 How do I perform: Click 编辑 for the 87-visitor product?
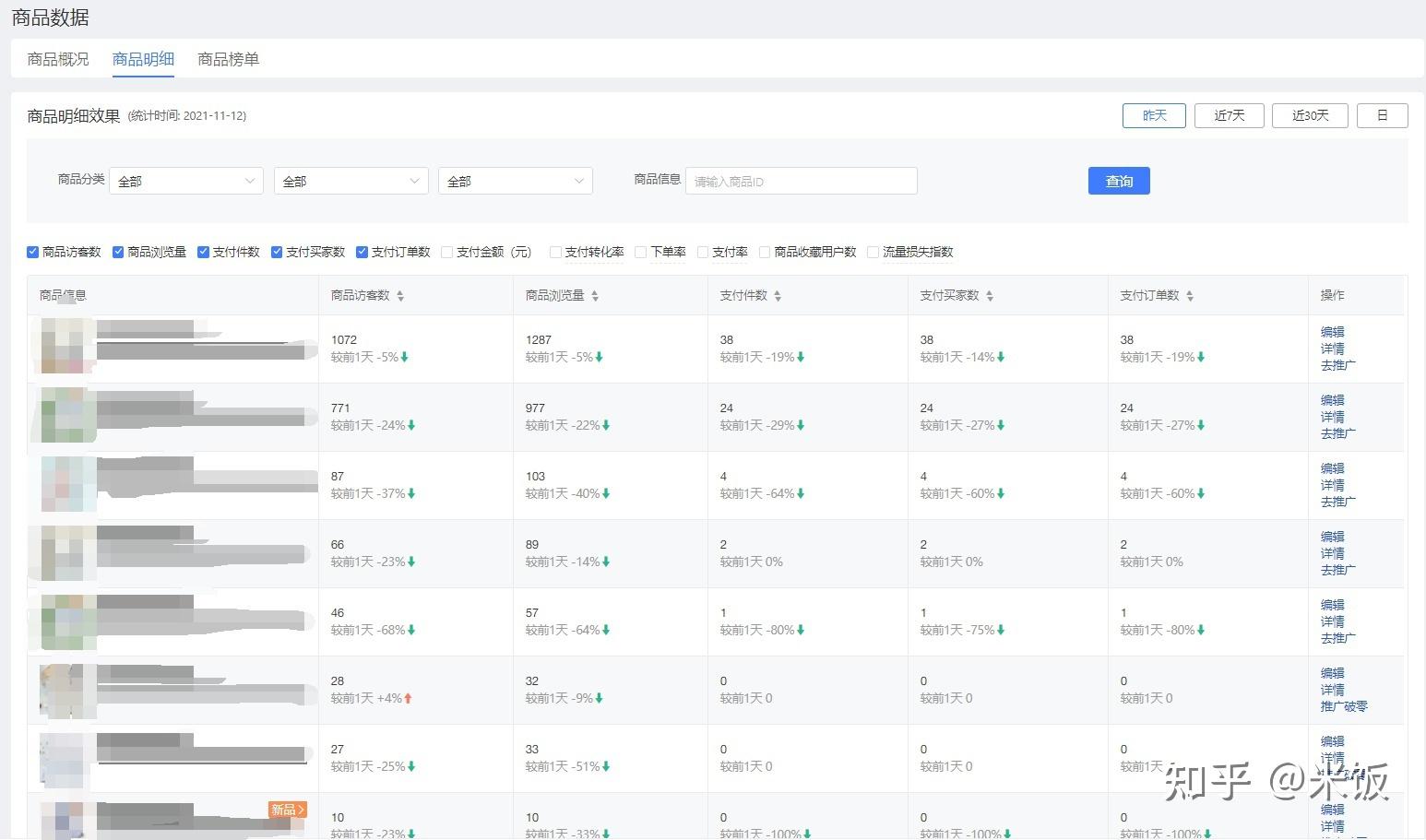pyautogui.click(x=1332, y=468)
